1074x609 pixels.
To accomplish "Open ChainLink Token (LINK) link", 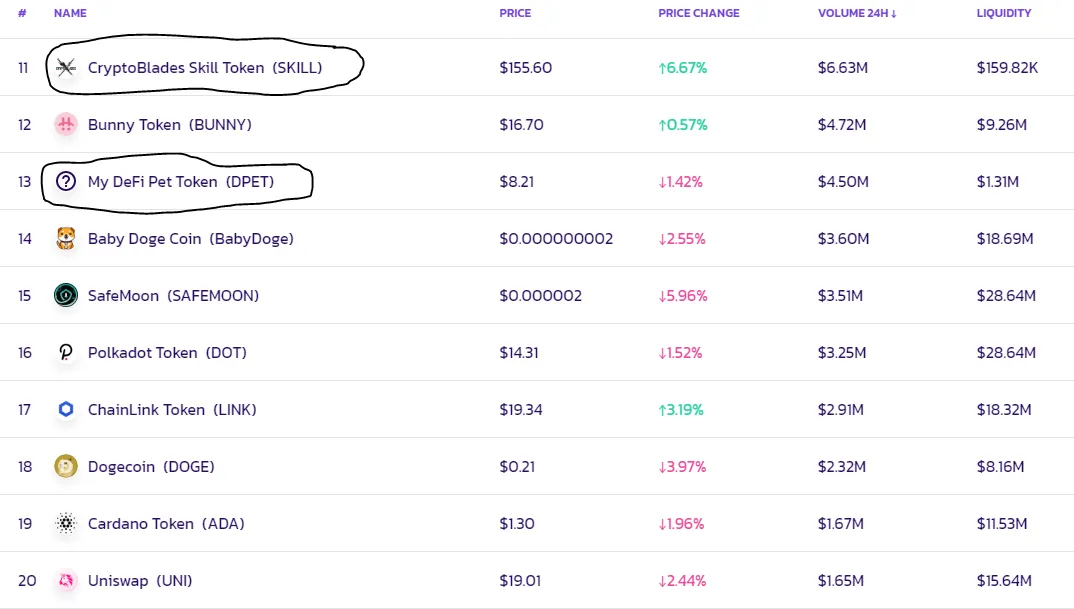I will (172, 410).
